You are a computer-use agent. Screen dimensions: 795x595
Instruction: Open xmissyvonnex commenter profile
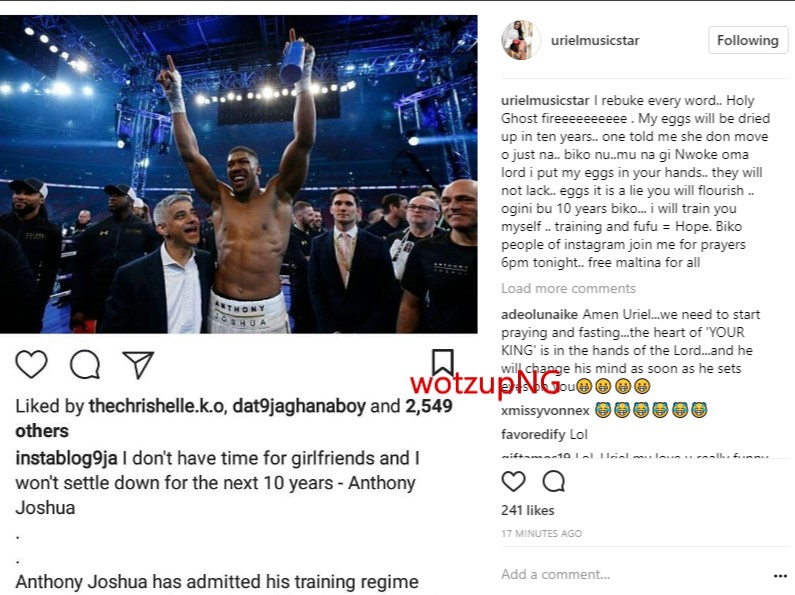545,411
